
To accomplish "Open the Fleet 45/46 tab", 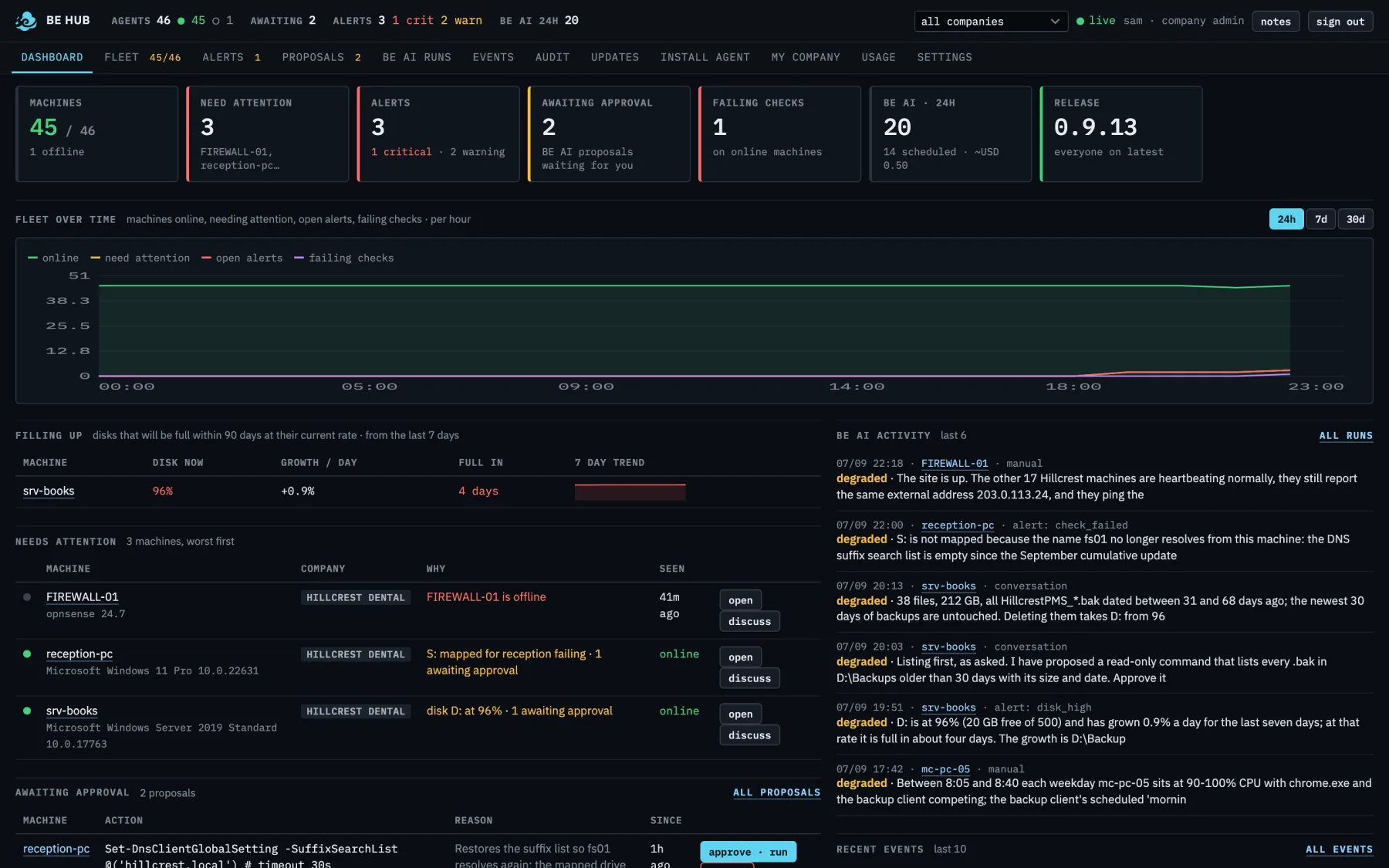I will 143,57.
